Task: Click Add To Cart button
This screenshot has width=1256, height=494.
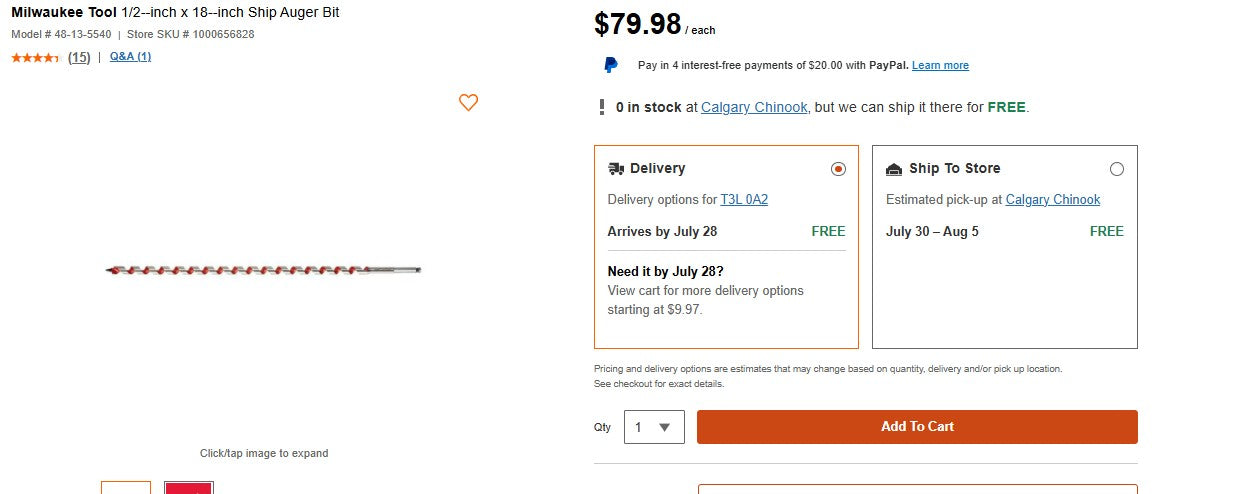Action: (917, 427)
